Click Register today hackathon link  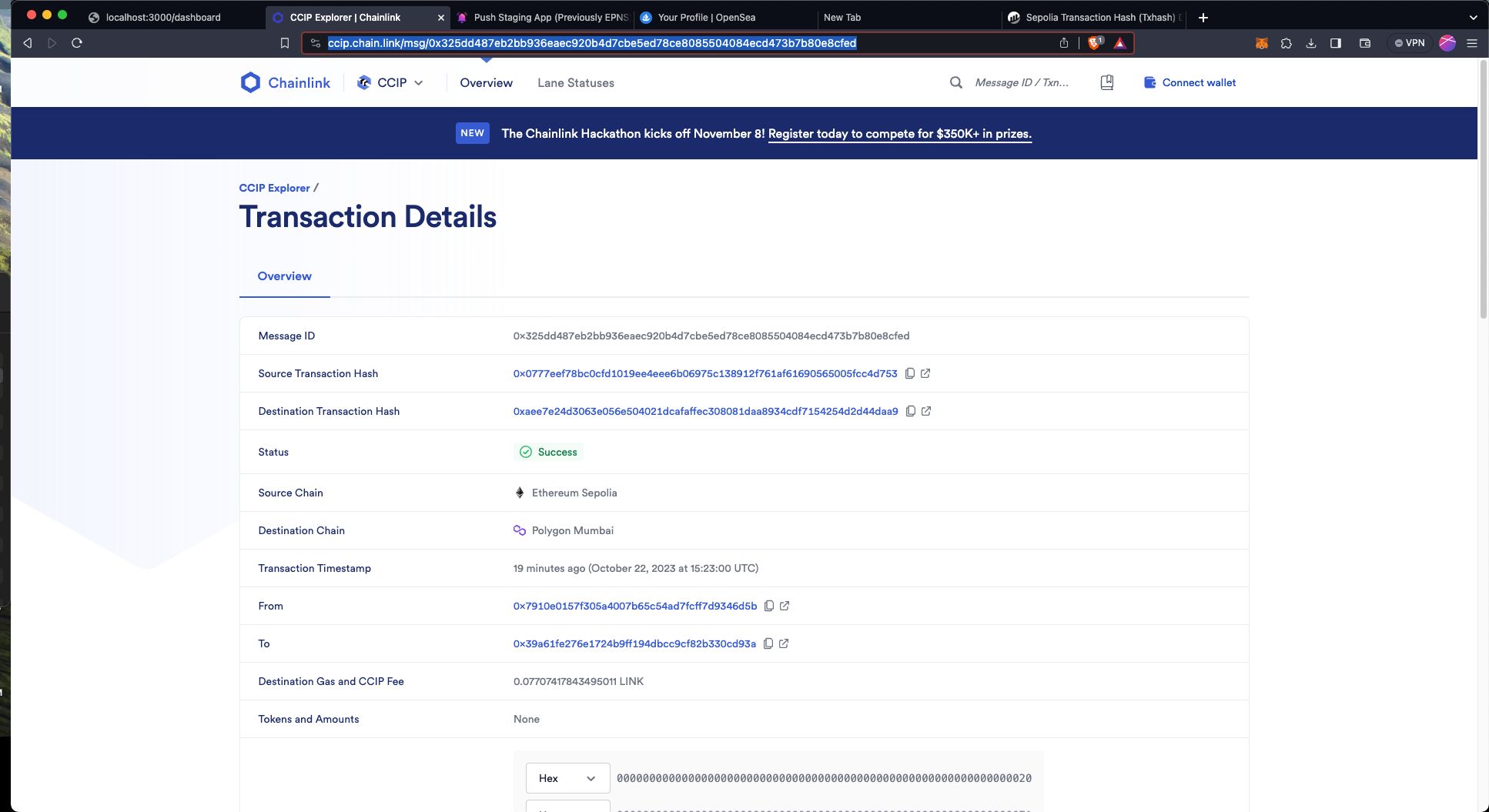pos(899,134)
